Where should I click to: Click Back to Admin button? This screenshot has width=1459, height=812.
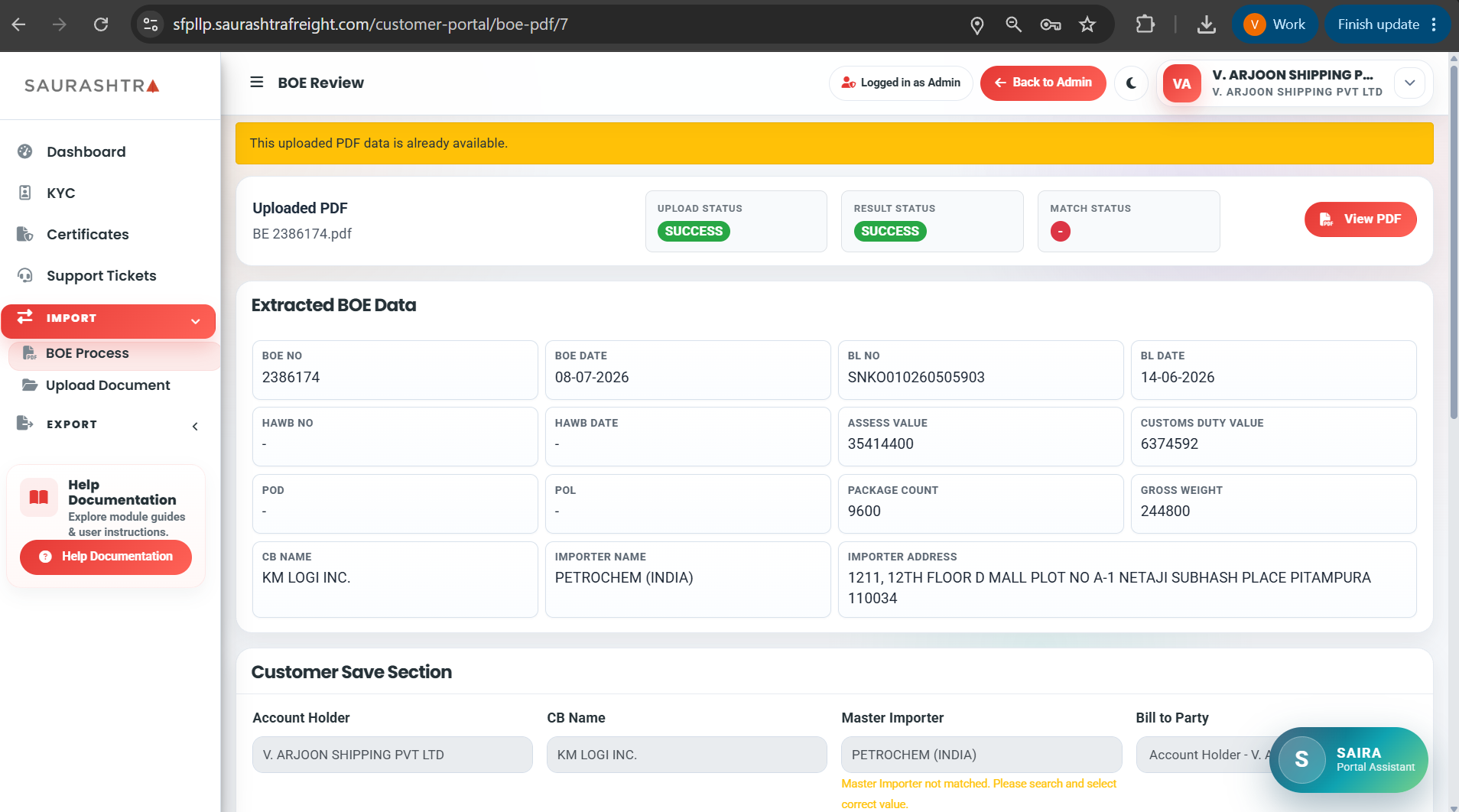point(1043,83)
